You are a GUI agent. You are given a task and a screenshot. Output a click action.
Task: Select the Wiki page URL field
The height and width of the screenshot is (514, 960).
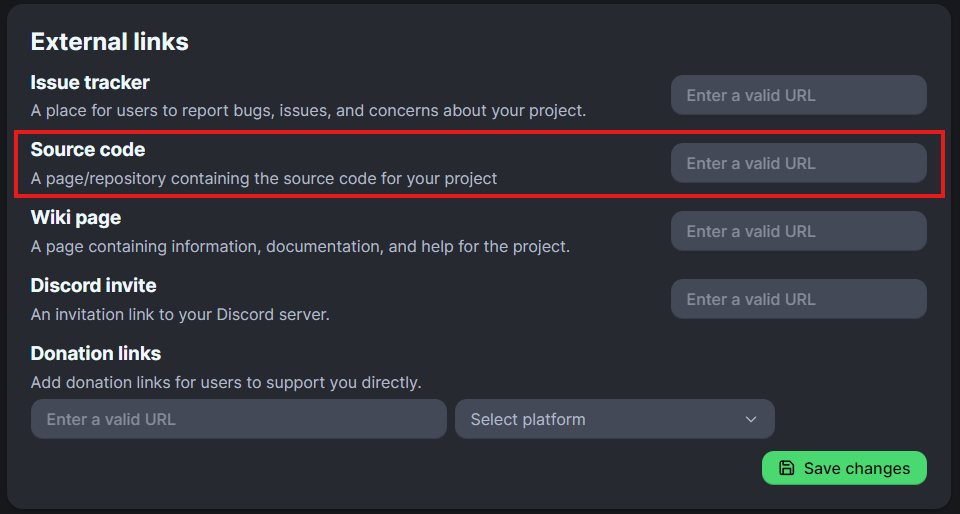point(798,231)
